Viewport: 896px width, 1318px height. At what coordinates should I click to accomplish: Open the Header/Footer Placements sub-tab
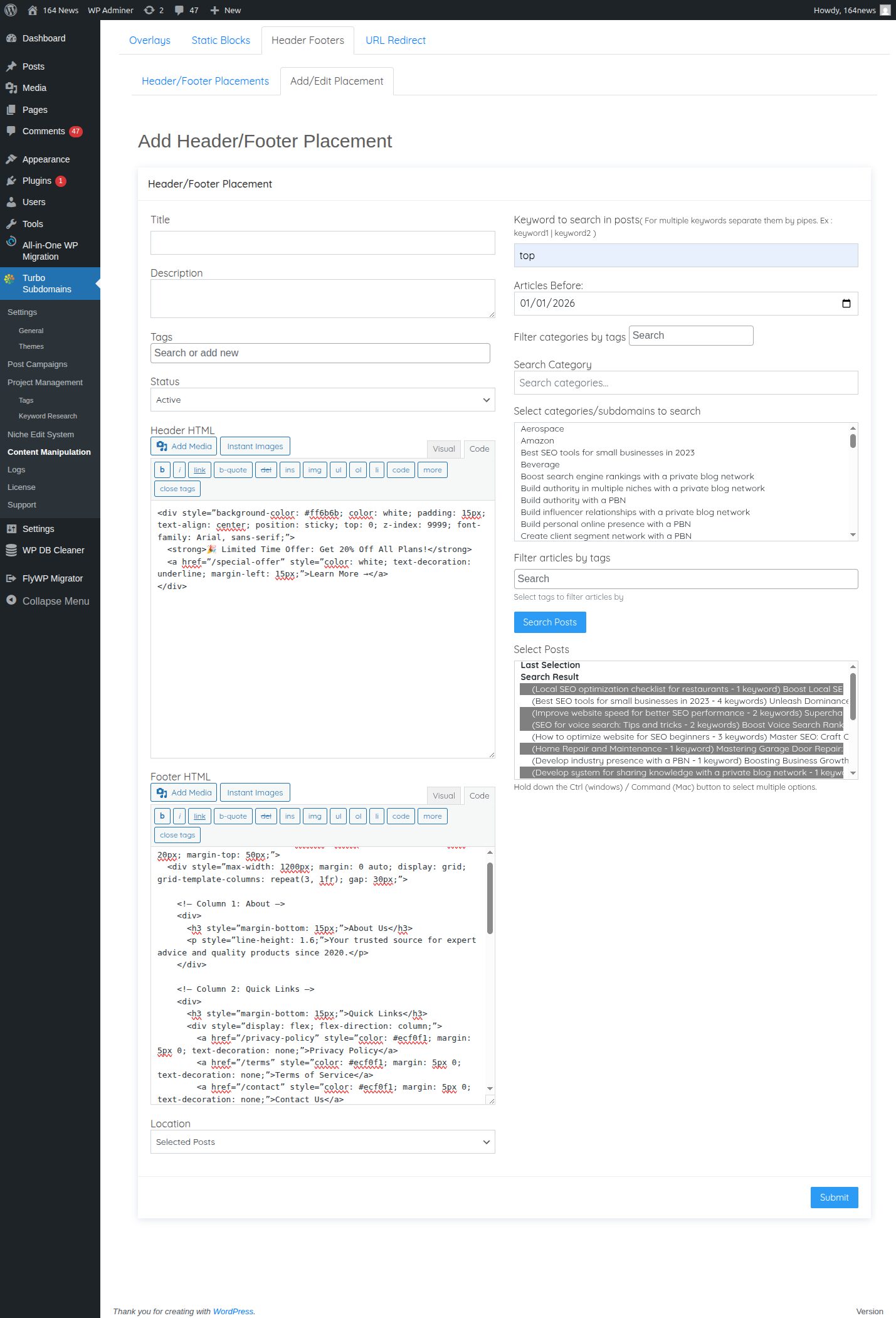(205, 81)
